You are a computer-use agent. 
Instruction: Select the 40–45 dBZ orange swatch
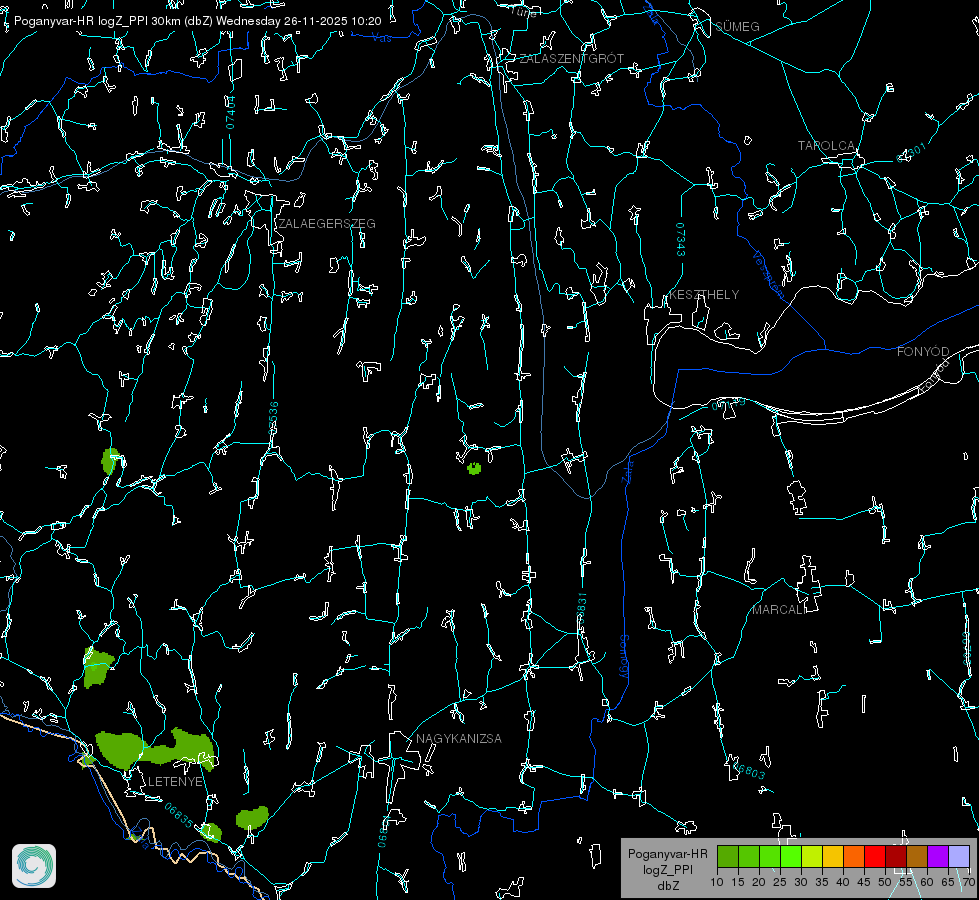click(x=854, y=856)
